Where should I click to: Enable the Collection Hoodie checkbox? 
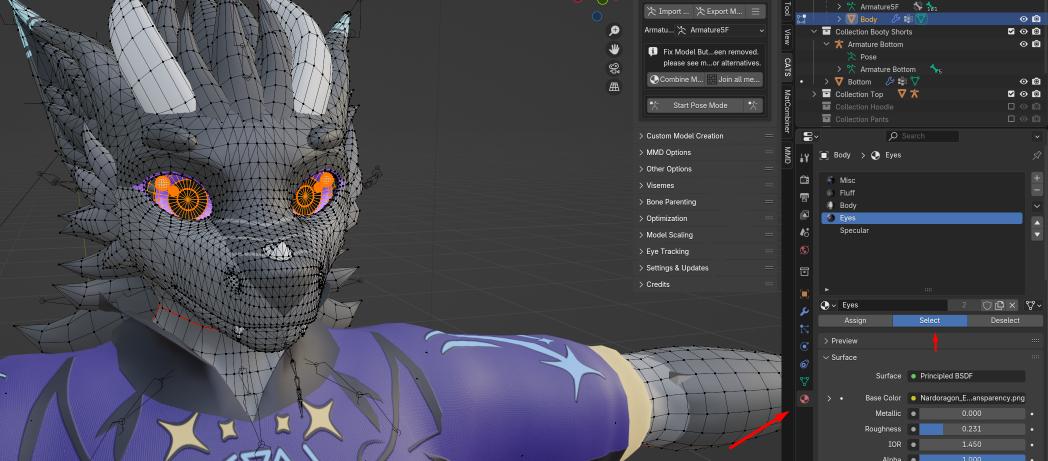tap(1012, 106)
